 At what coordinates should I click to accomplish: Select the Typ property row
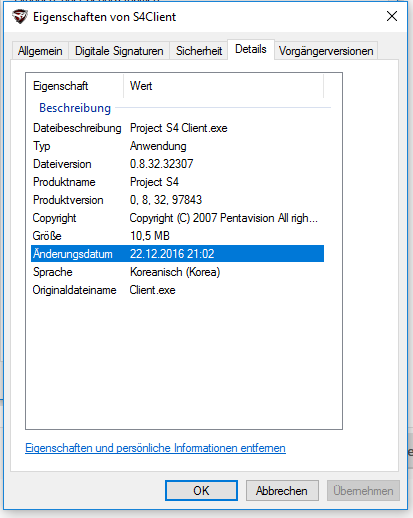(177, 146)
